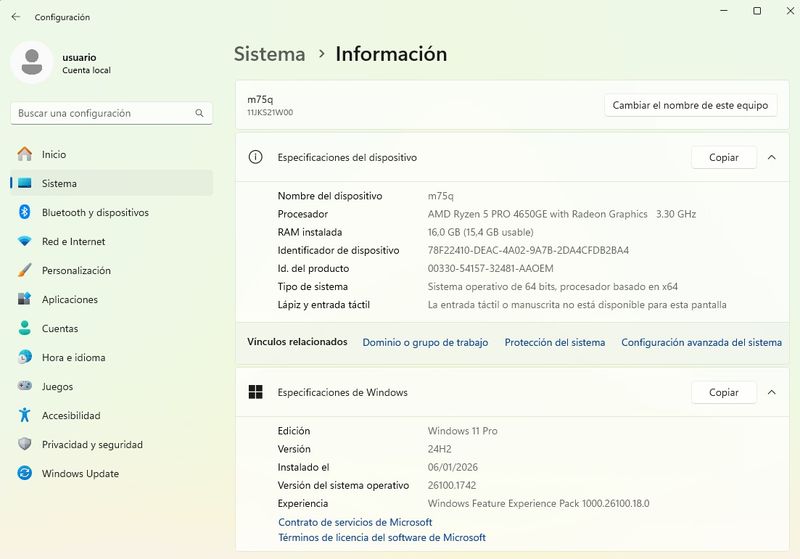Select Aplicaciones in the sidebar
800x559 pixels.
[112, 299]
